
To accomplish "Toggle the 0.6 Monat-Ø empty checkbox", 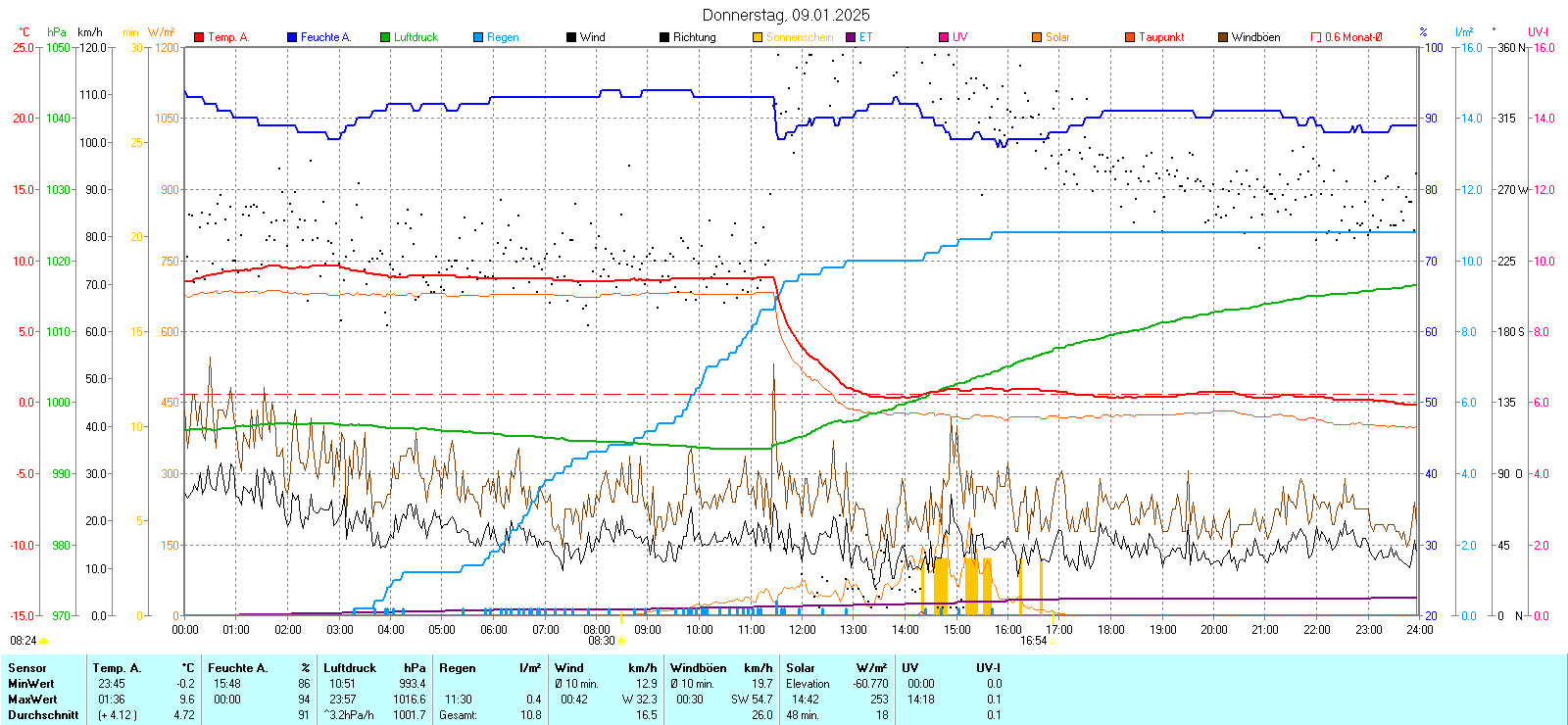I will click(1316, 37).
